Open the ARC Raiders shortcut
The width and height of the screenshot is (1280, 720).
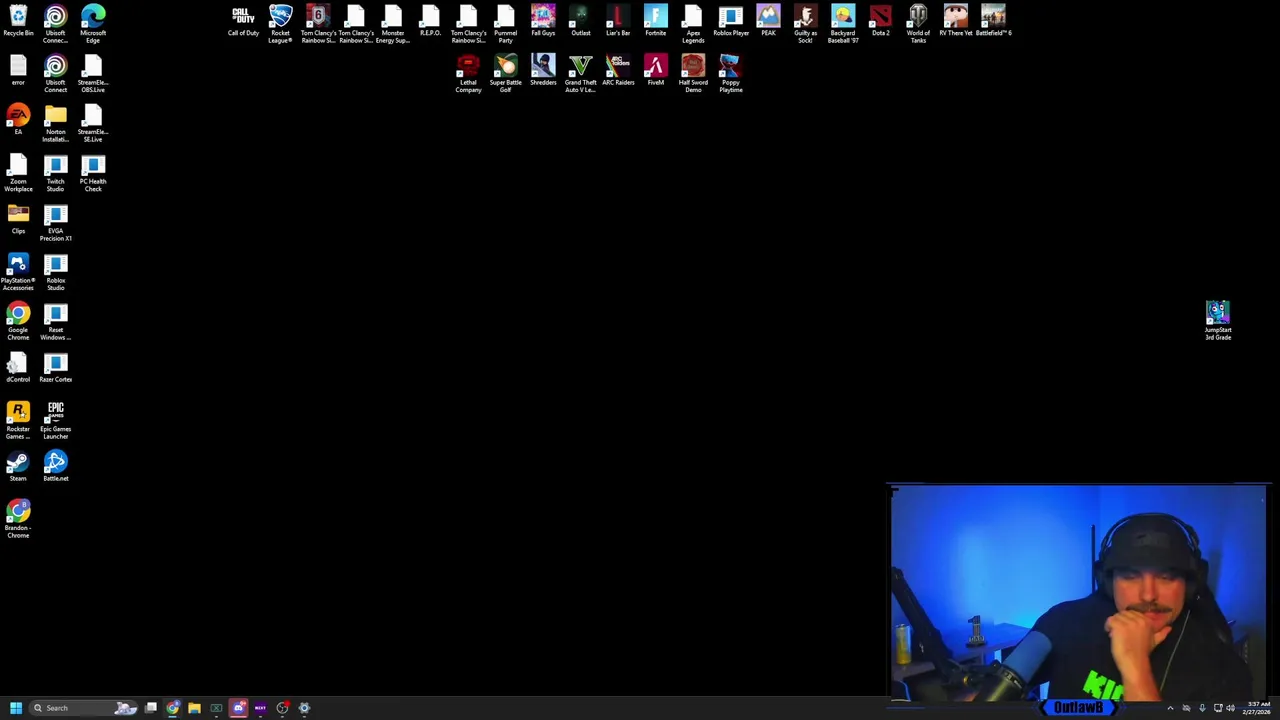(618, 71)
